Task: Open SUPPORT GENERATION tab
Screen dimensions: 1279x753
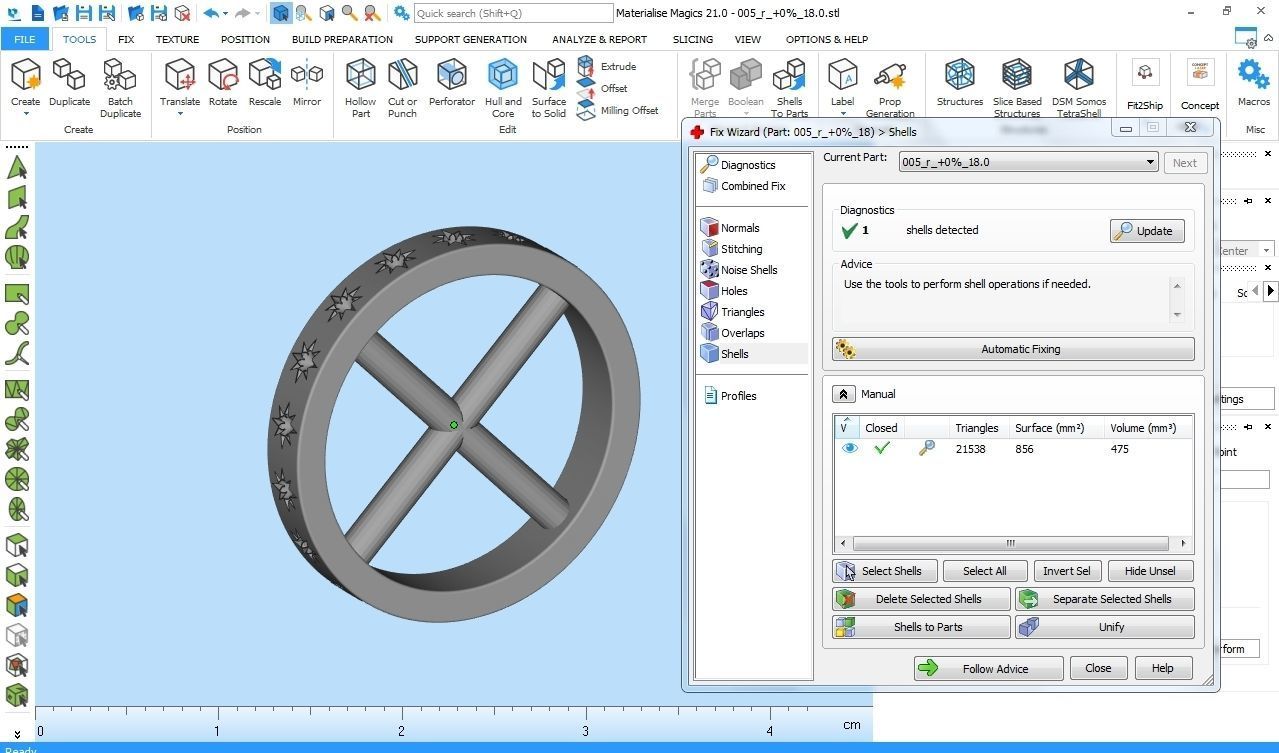Action: 470,39
